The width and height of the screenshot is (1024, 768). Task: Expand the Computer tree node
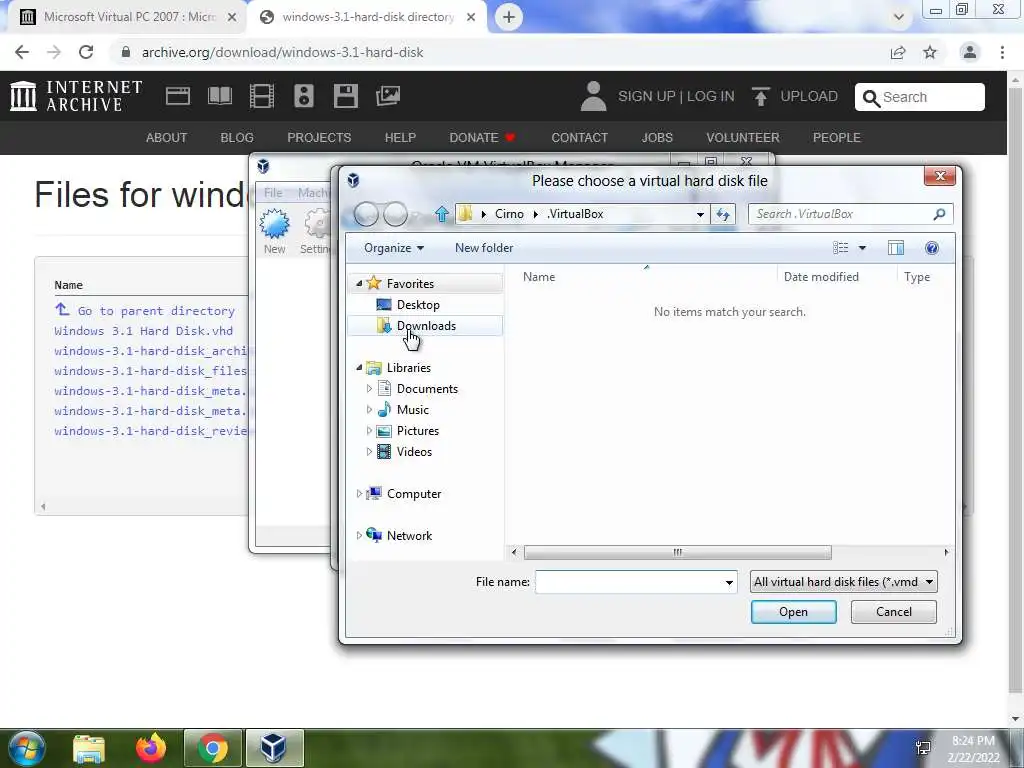(359, 494)
